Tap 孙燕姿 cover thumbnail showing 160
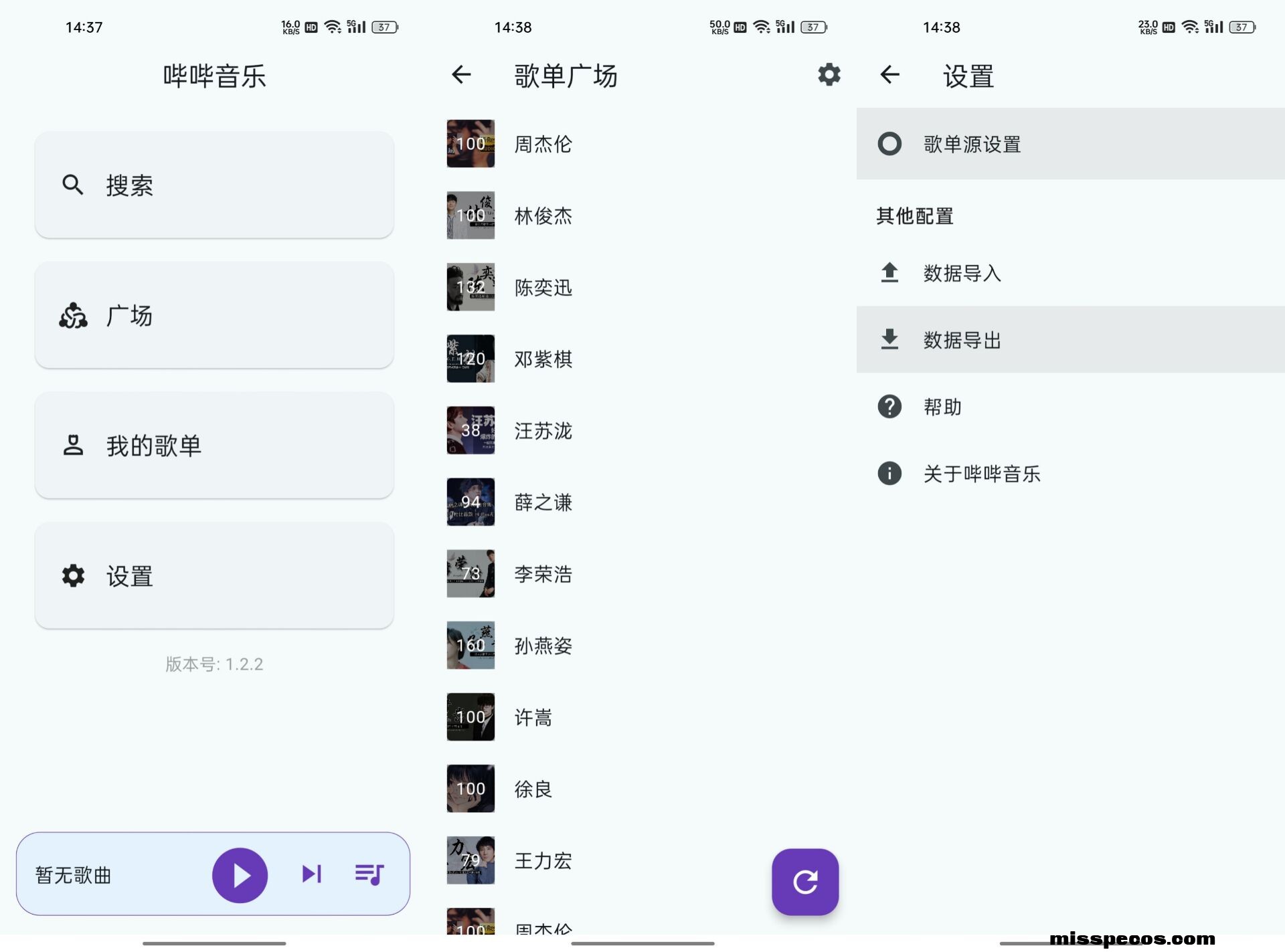The image size is (1285, 952). [470, 645]
